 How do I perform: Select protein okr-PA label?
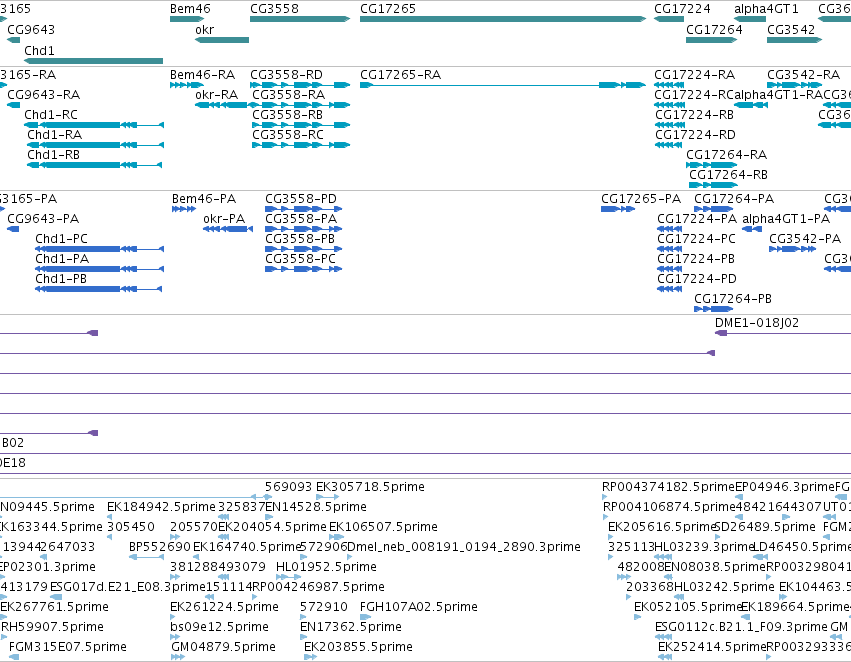(x=224, y=219)
